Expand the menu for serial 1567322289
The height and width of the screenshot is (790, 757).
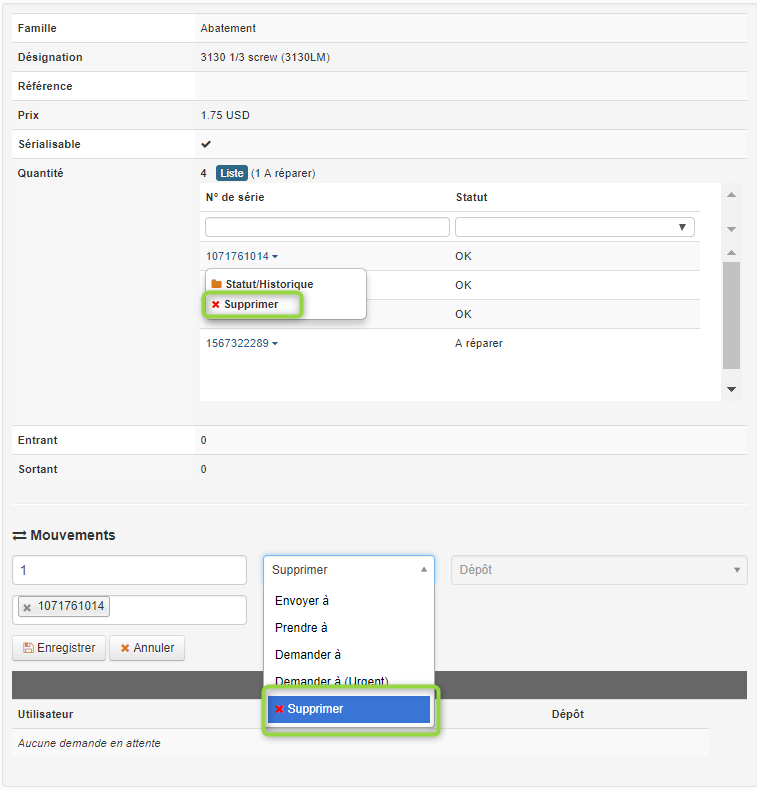(275, 344)
